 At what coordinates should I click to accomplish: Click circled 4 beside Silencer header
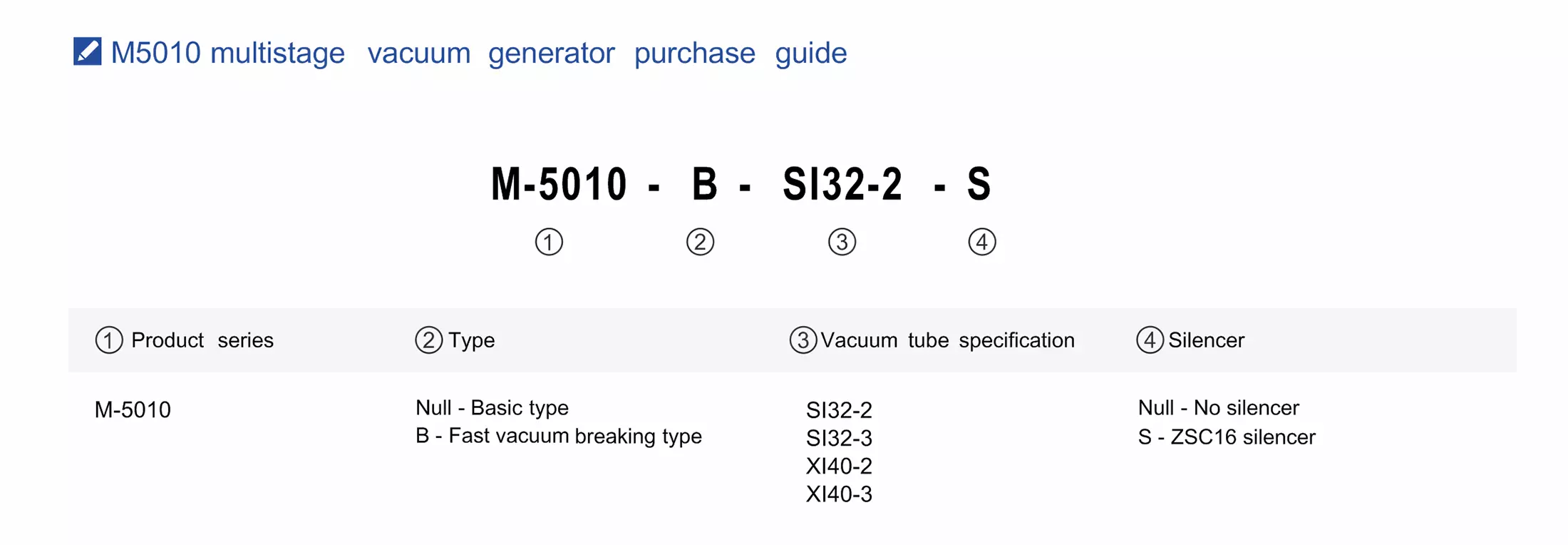tap(1150, 340)
